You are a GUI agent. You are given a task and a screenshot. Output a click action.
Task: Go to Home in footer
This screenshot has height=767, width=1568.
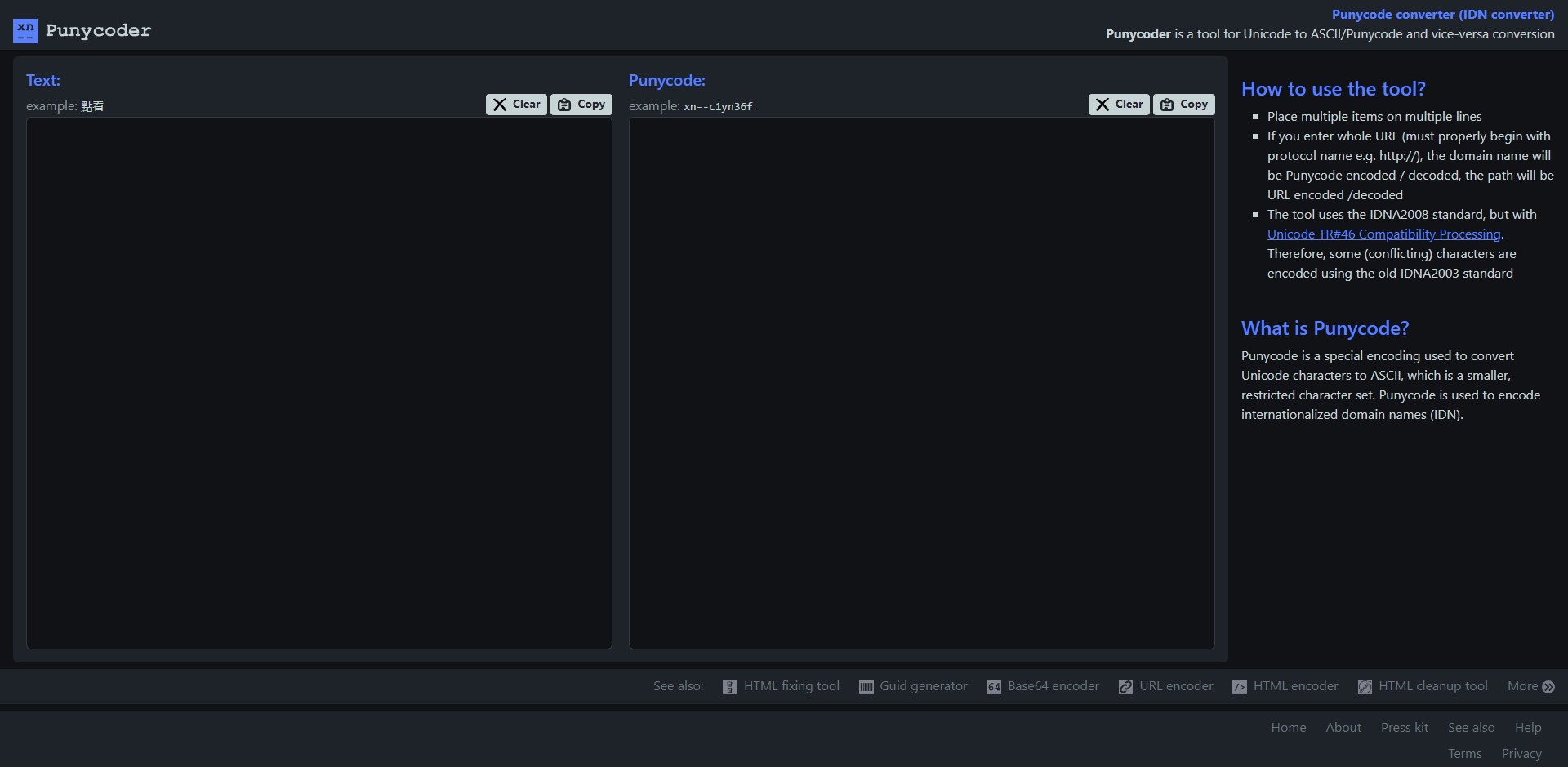(x=1289, y=727)
